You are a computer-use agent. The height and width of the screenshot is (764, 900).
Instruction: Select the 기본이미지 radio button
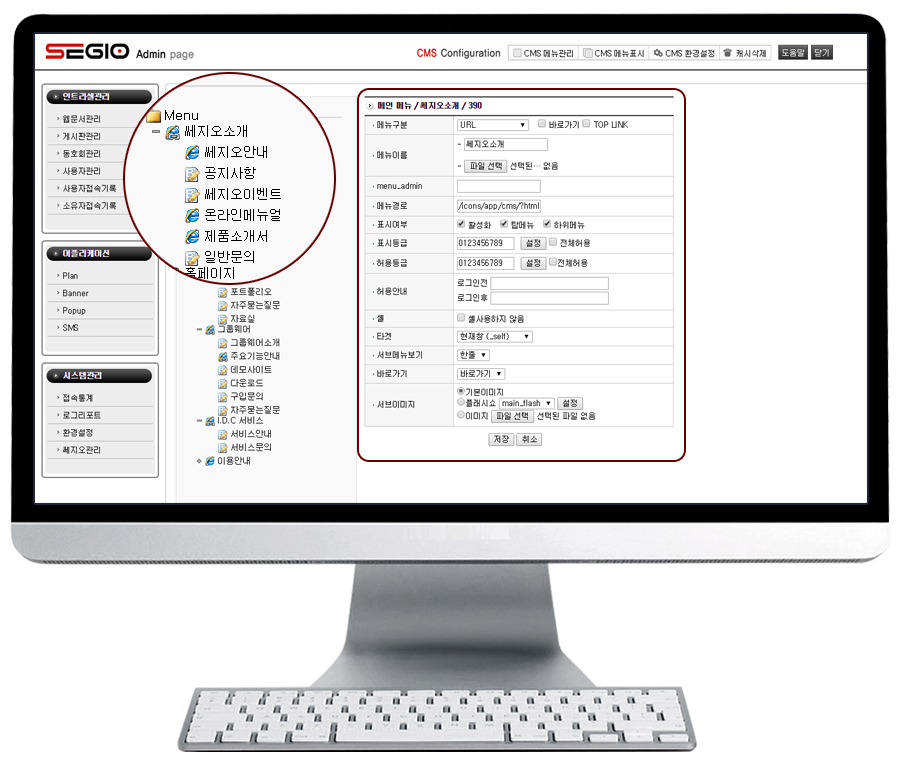(x=461, y=391)
